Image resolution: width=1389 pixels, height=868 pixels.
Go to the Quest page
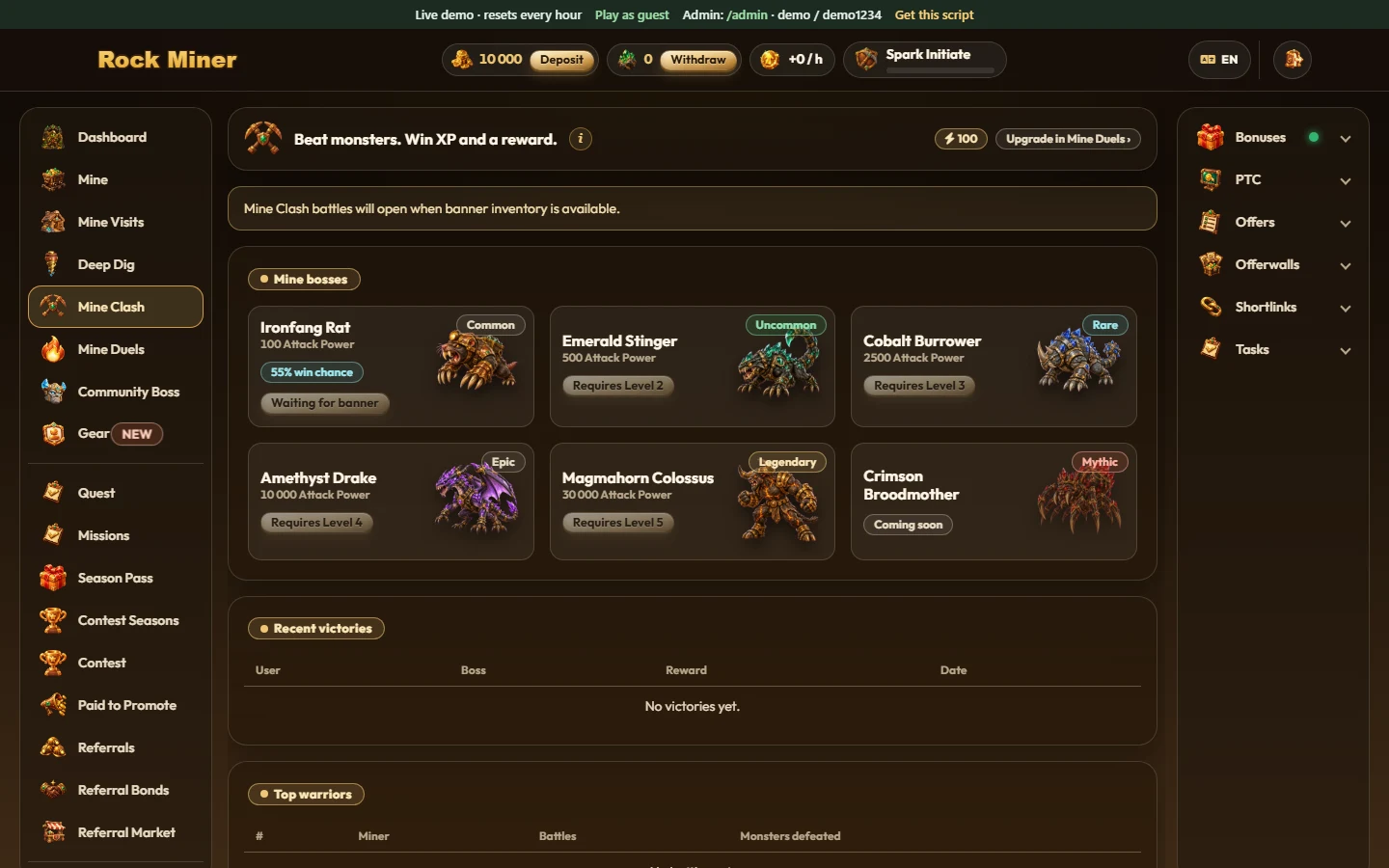point(116,493)
